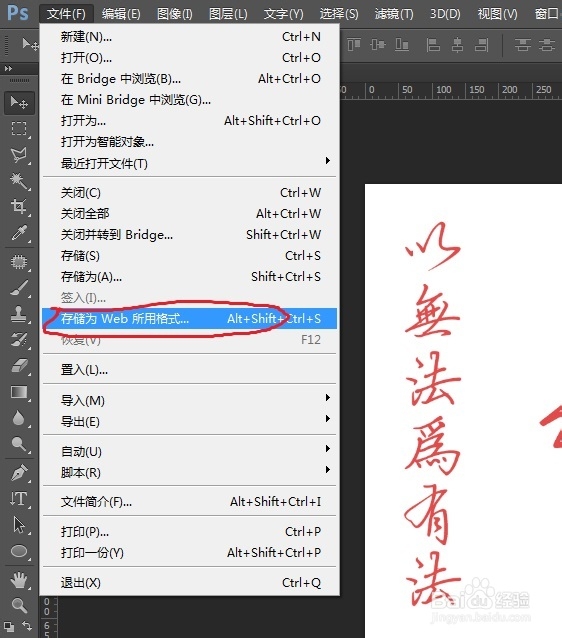
Task: Select the Vertical Type tool
Action: tap(19, 498)
